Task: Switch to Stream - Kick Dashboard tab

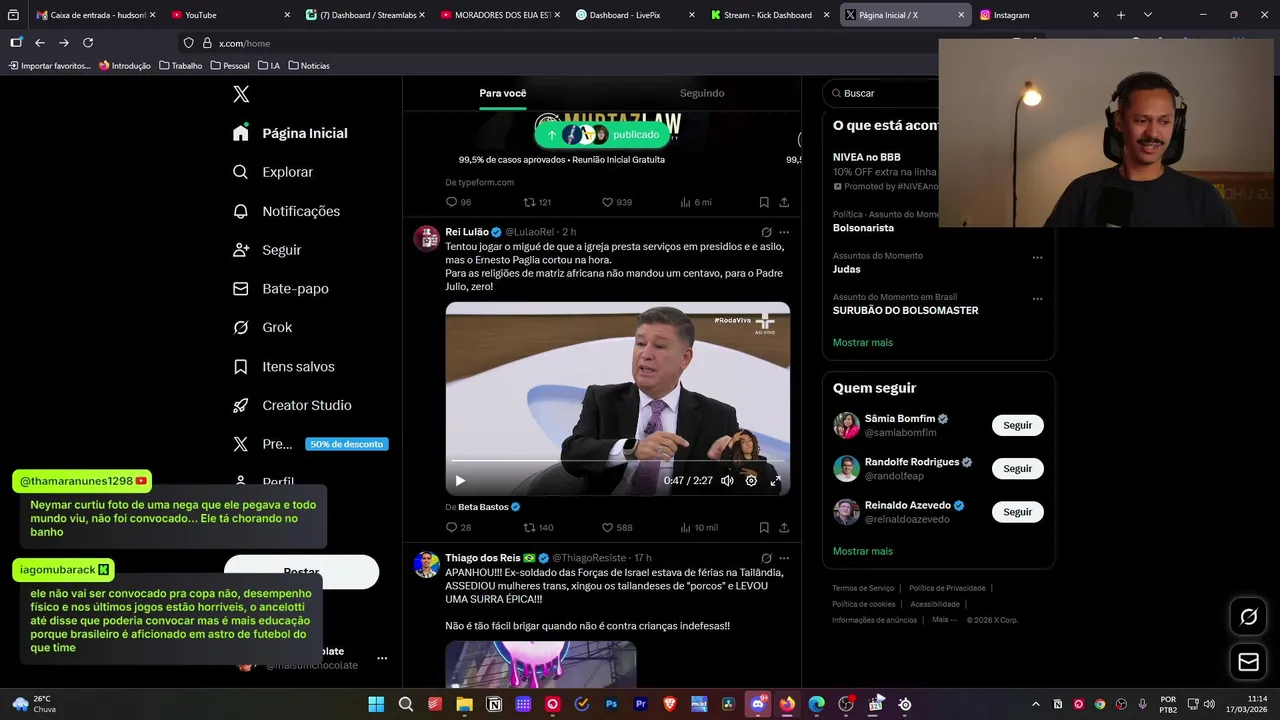Action: pyautogui.click(x=768, y=15)
